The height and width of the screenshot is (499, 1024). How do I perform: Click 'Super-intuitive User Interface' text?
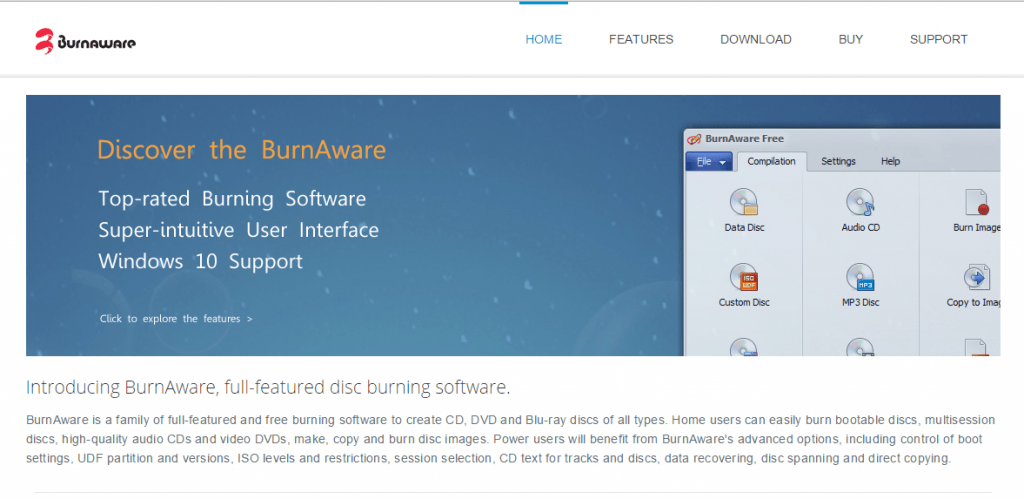238,230
